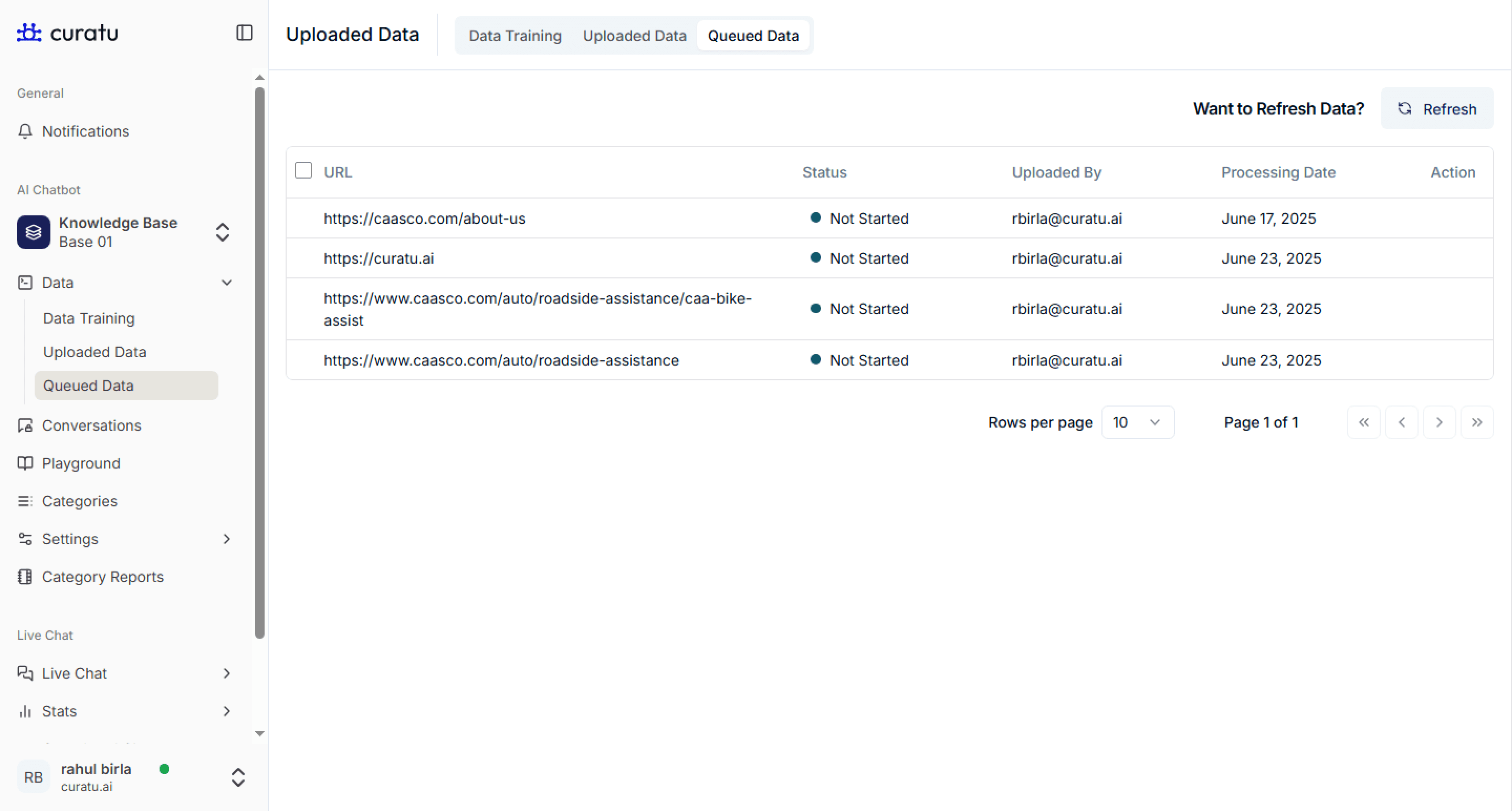Screen dimensions: 1512x811
Task: Open Conversations page
Action: [x=91, y=425]
